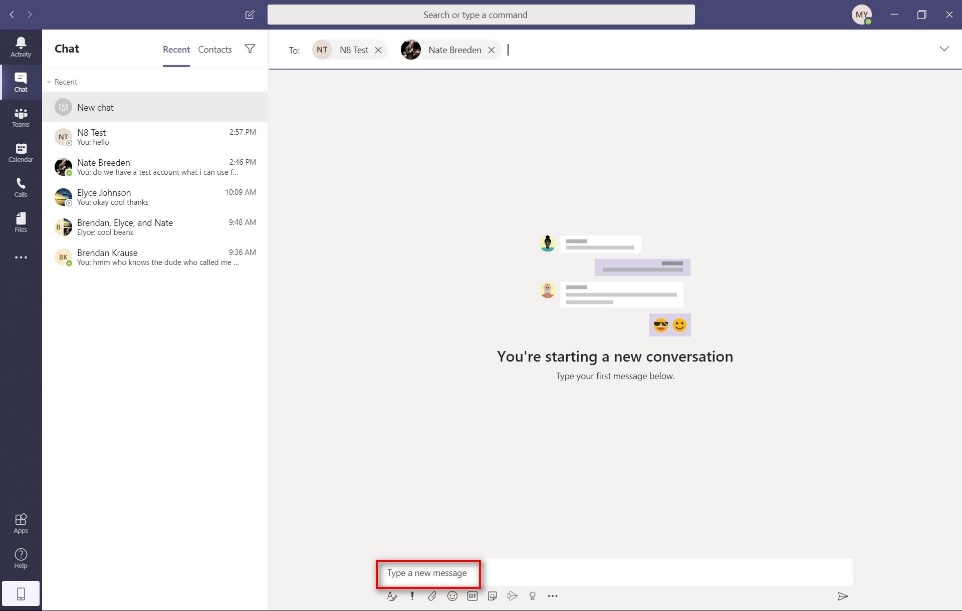Click Brendan Krause's BK avatar
Viewport: 962px width, 611px height.
tap(63, 257)
